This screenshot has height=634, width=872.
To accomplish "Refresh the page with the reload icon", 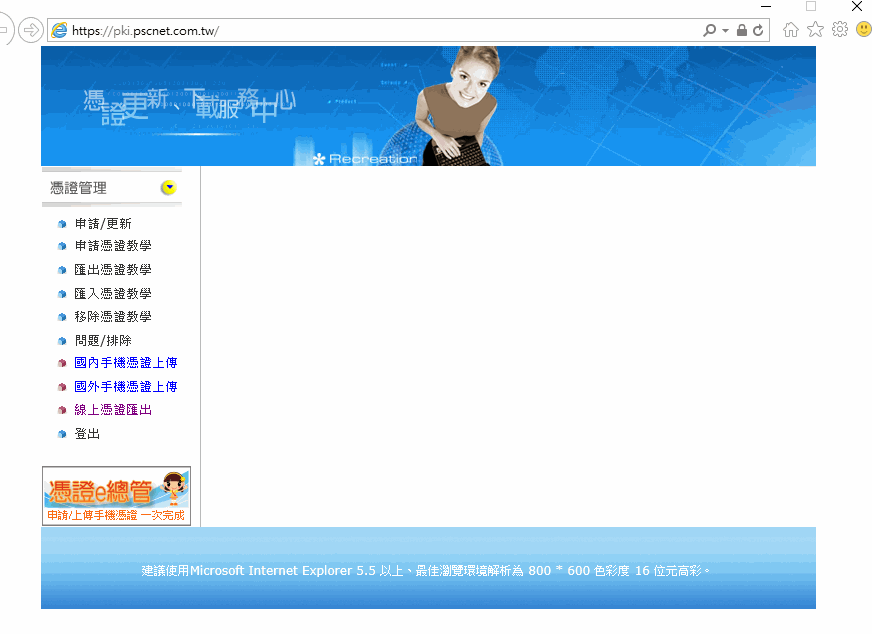I will [758, 30].
